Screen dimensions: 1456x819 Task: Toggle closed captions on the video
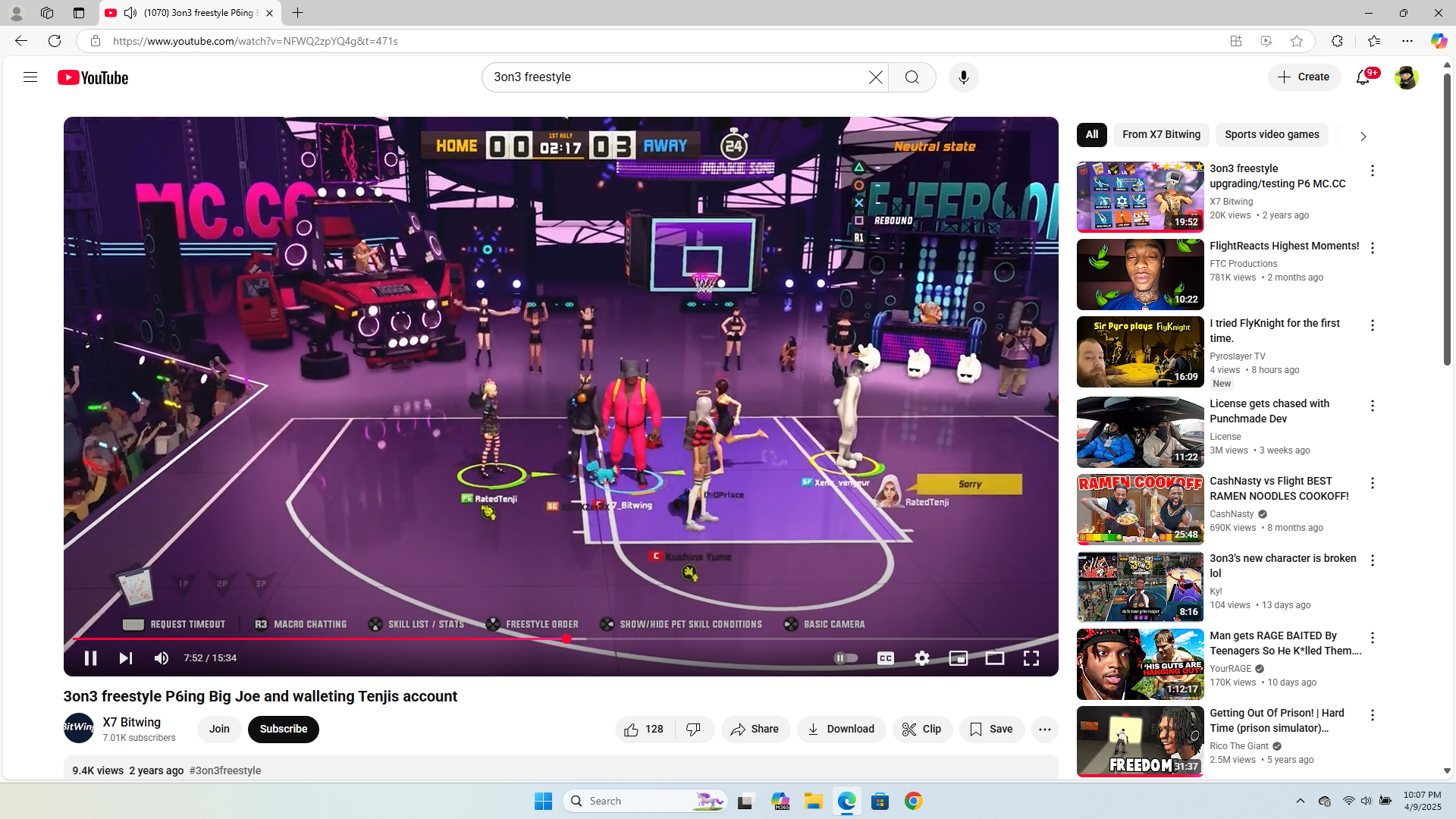click(x=885, y=658)
